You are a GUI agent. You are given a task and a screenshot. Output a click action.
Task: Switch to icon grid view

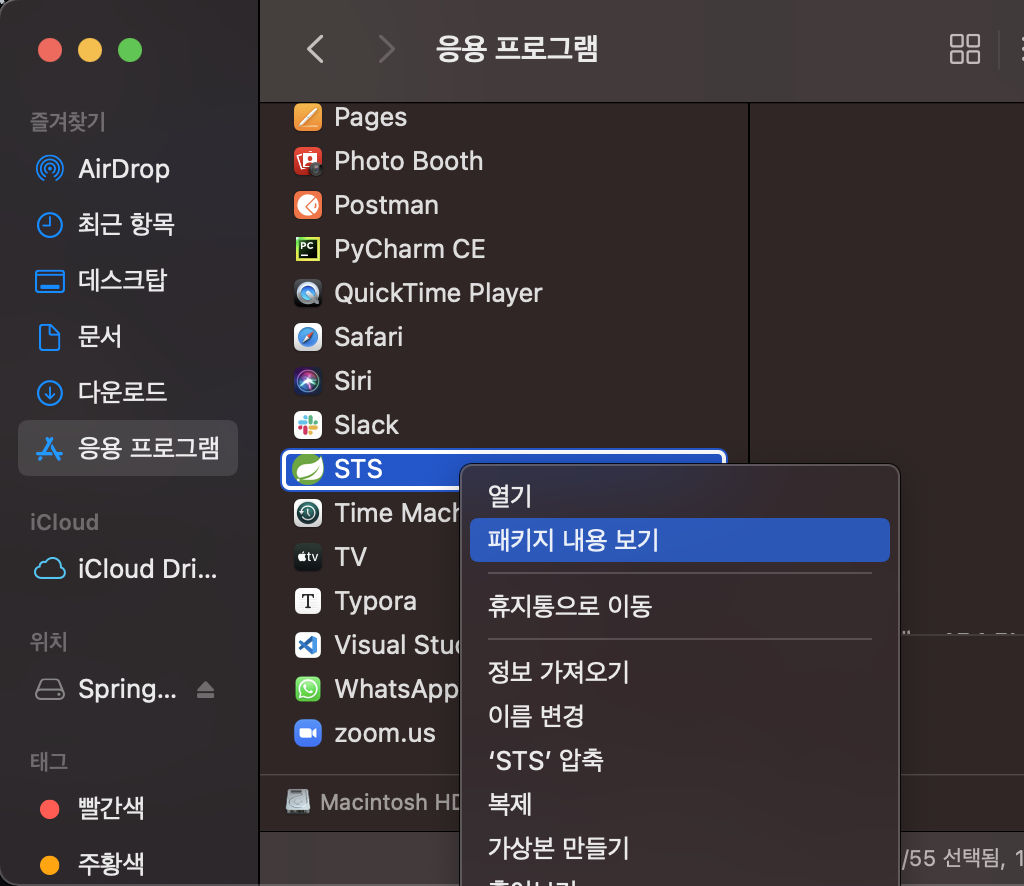[965, 49]
